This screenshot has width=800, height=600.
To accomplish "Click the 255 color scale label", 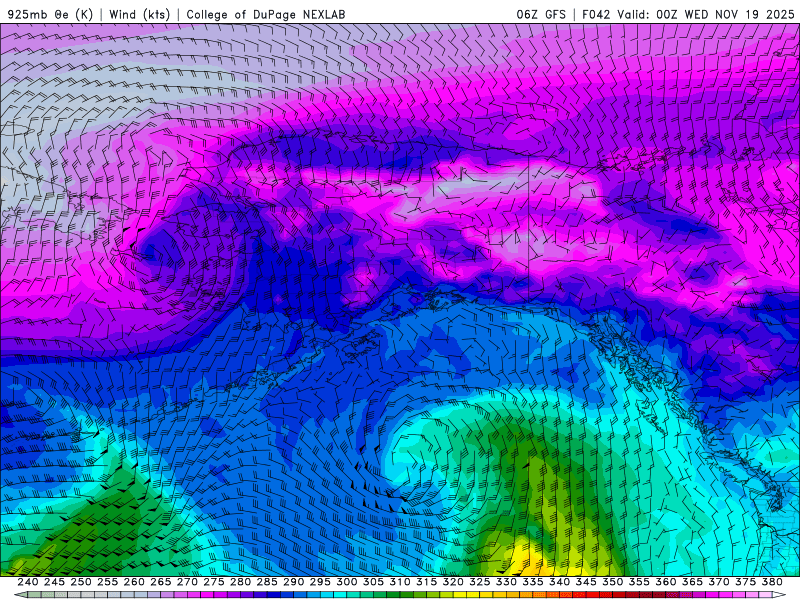I will (x=107, y=582).
